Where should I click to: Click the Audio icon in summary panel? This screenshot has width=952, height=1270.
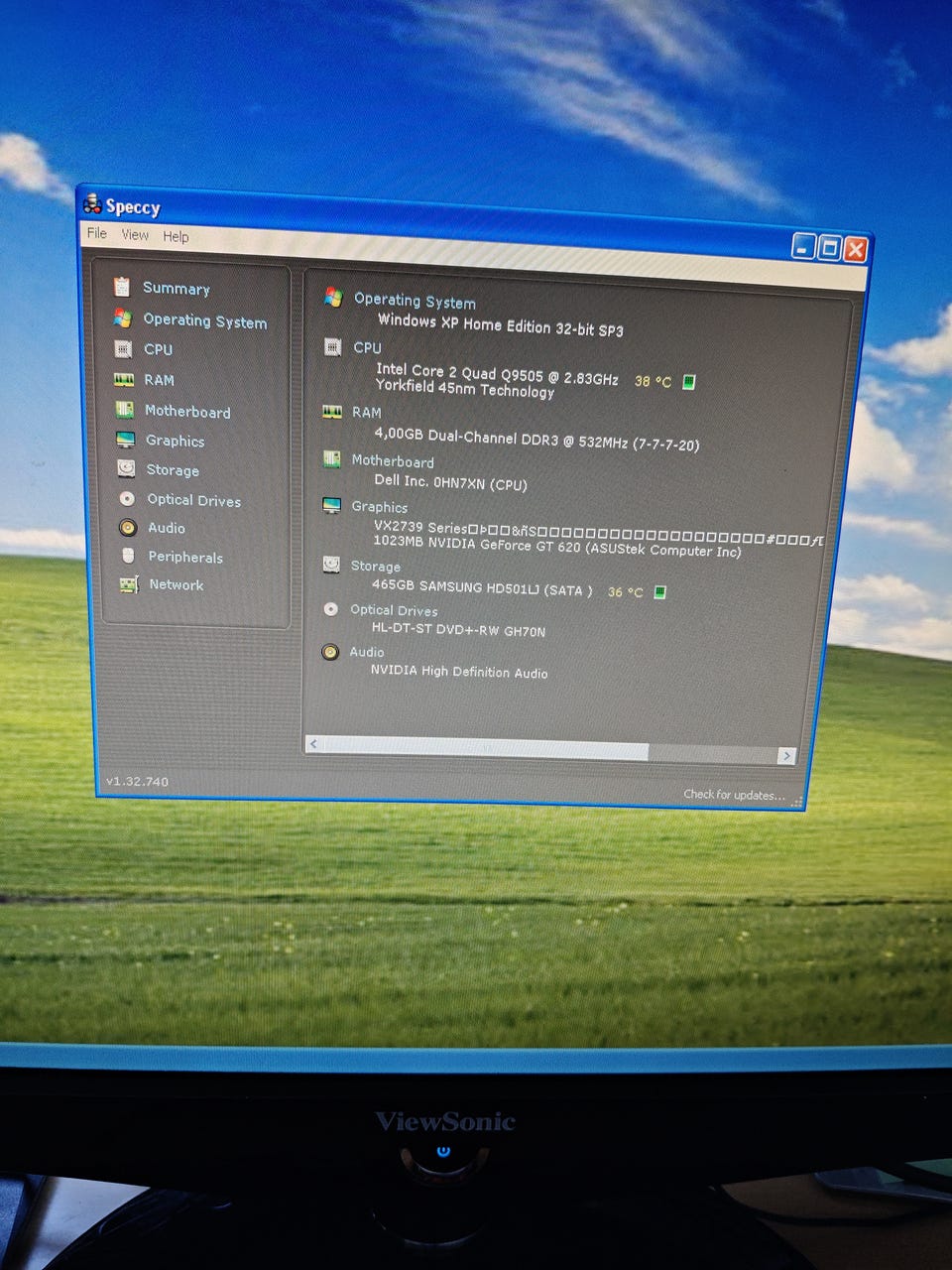point(330,652)
